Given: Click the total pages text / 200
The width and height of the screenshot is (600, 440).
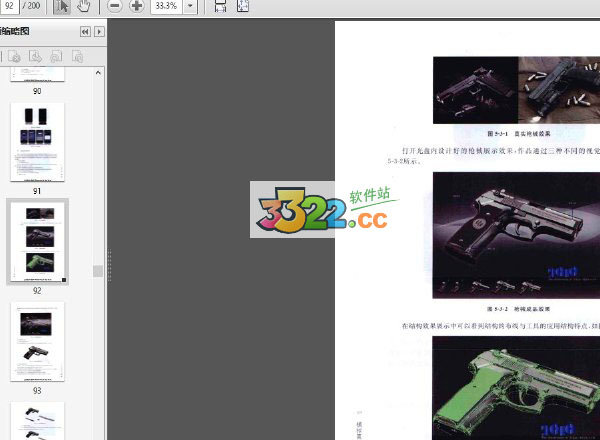Looking at the screenshot, I should 31,6.
